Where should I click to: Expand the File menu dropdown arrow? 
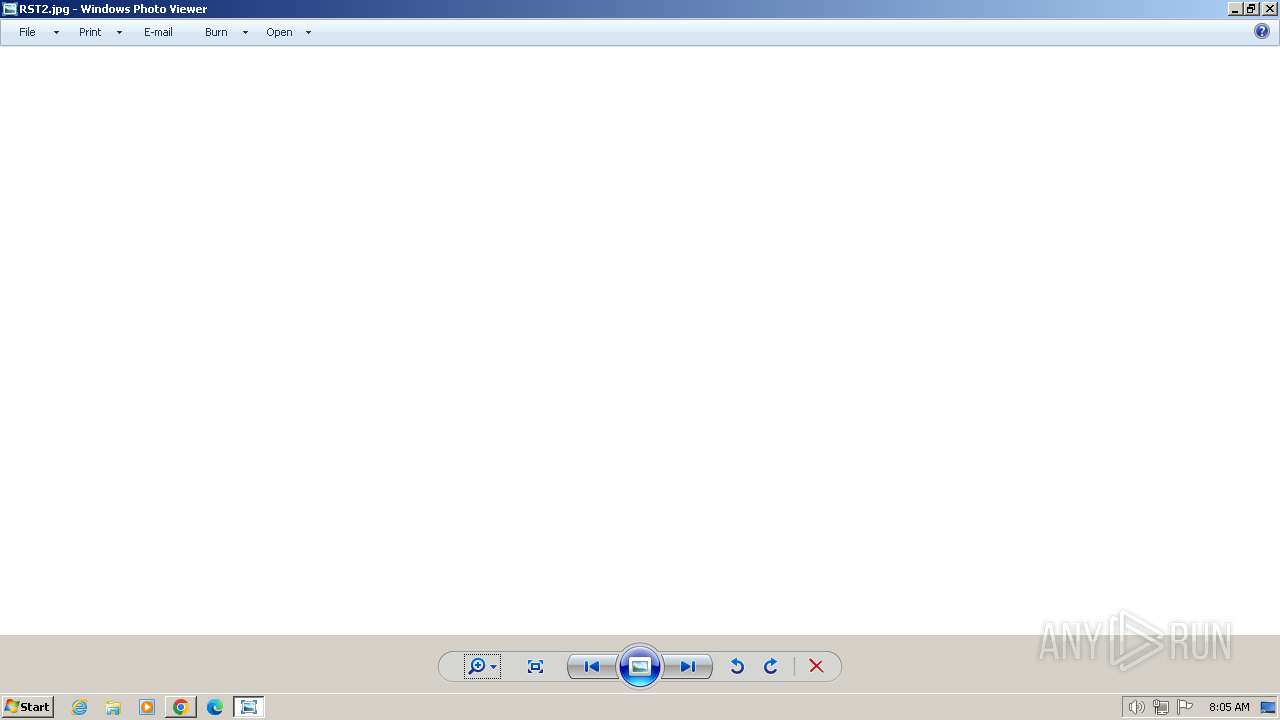(x=56, y=32)
